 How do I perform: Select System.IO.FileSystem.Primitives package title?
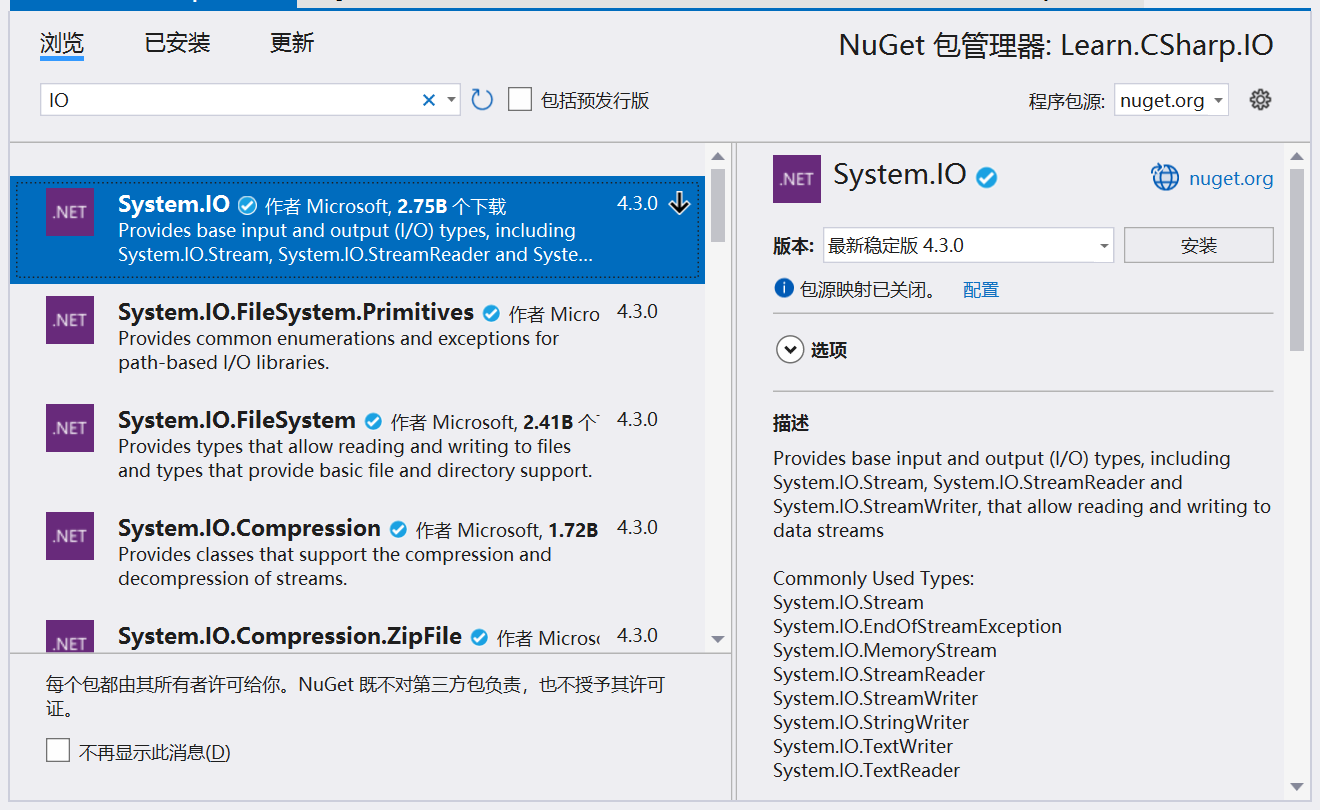tap(296, 312)
